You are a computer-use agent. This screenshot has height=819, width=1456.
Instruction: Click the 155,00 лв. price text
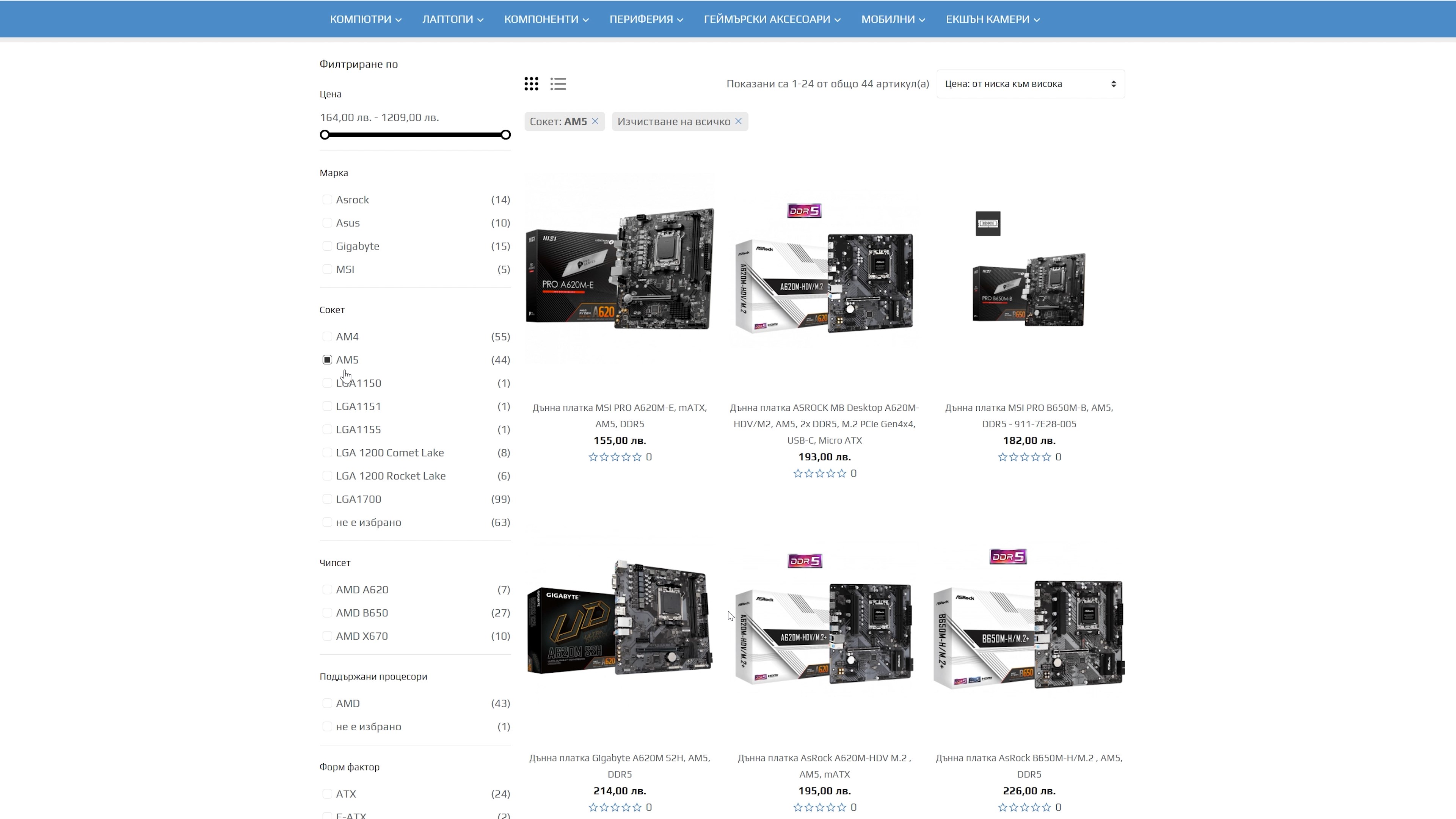point(620,440)
